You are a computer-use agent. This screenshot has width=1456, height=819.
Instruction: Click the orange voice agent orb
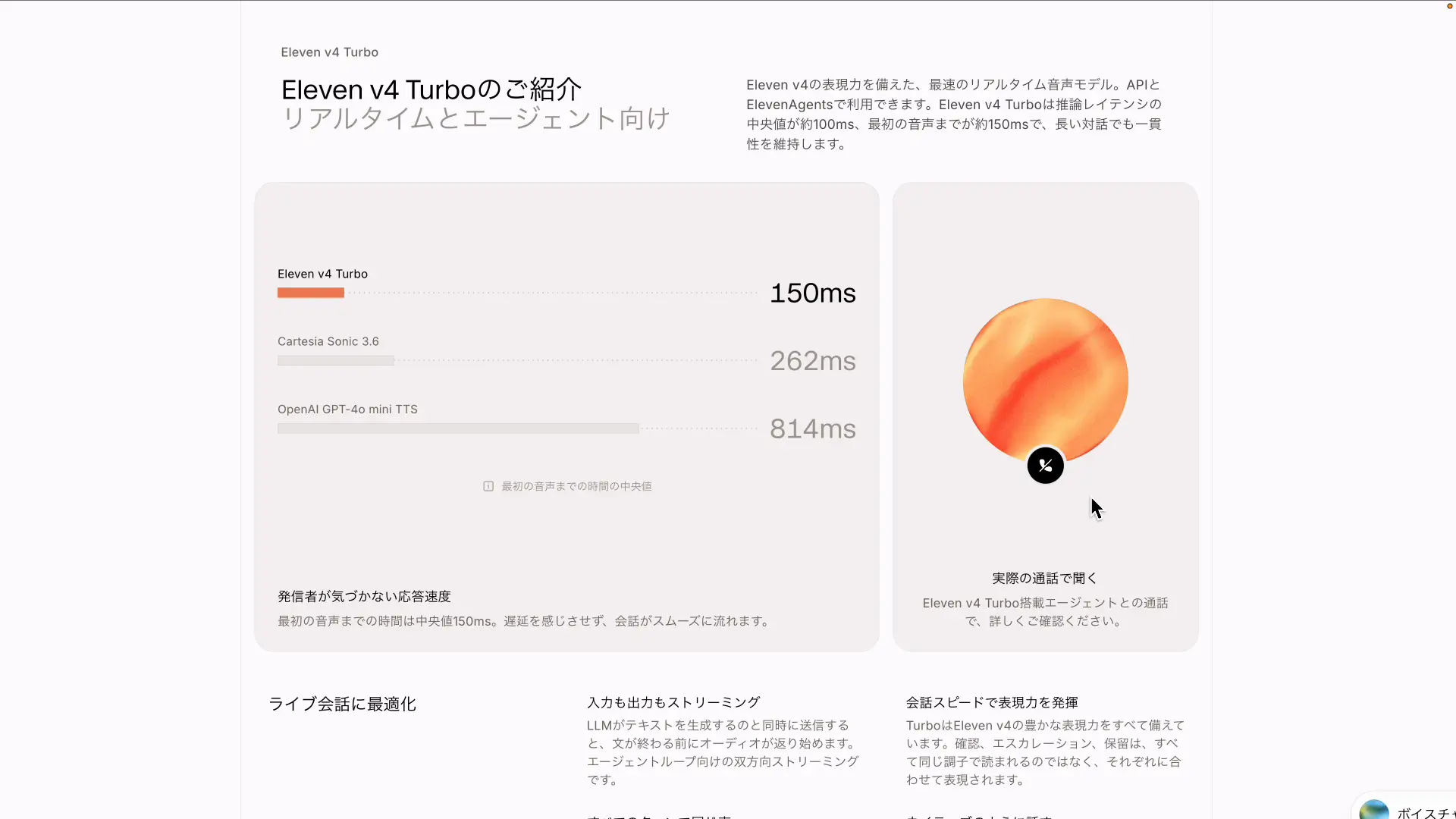1045,381
